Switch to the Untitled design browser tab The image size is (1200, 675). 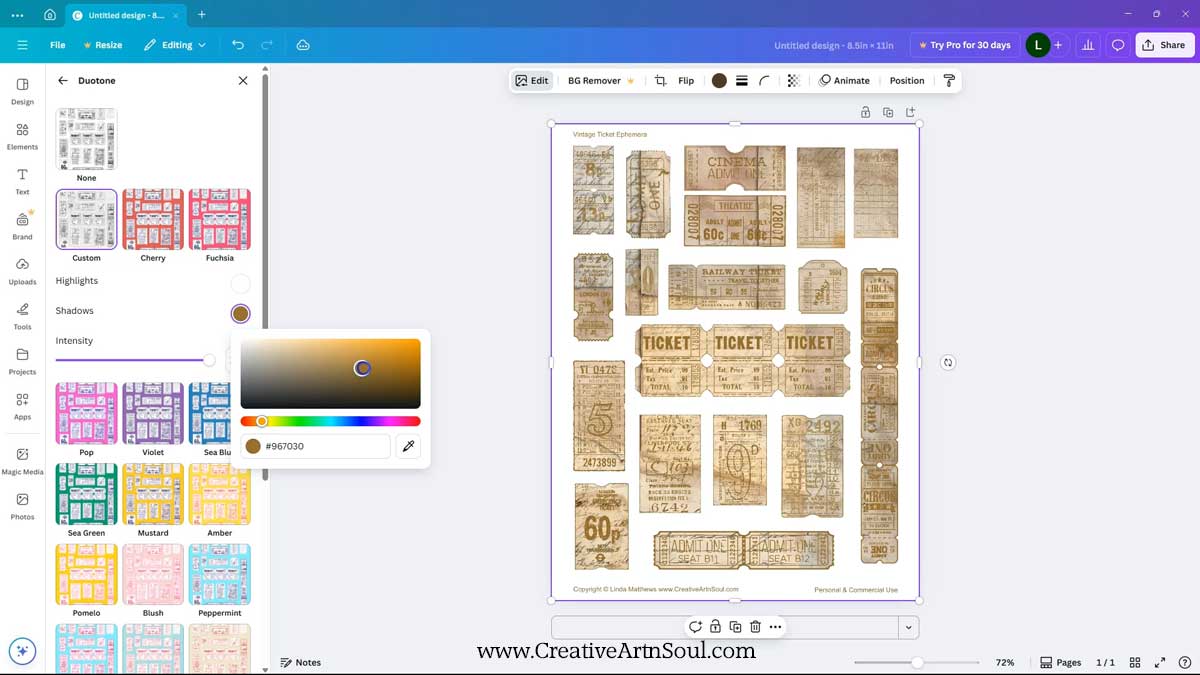click(x=128, y=15)
